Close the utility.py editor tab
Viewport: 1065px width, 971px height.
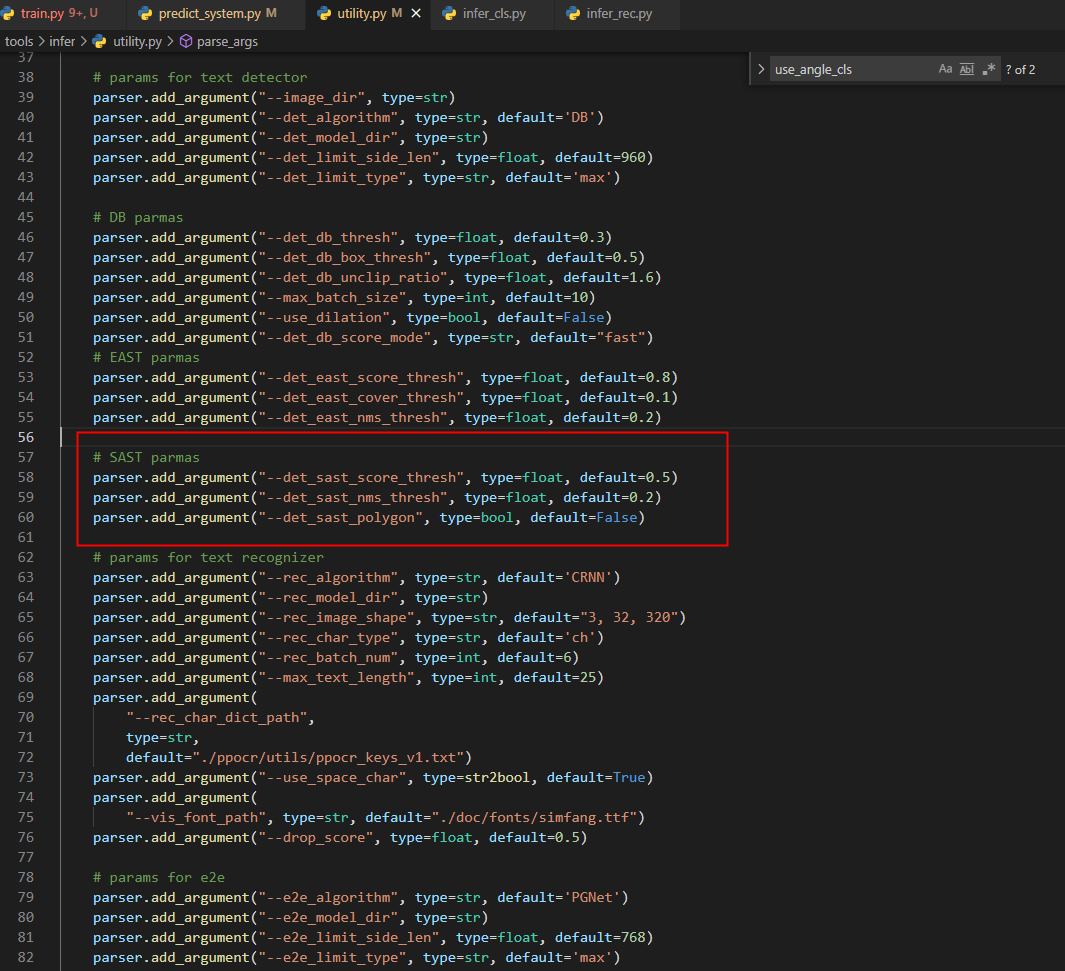tap(416, 14)
